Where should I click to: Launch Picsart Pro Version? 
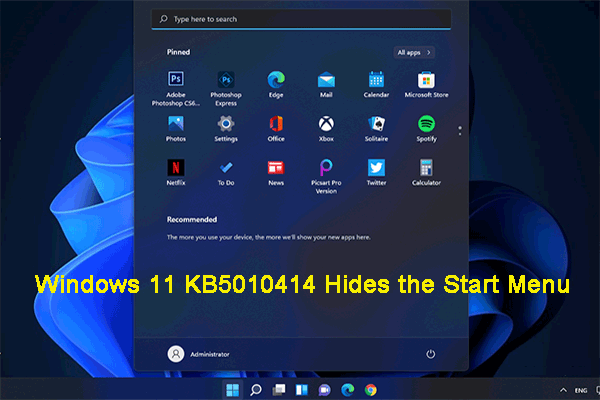tap(326, 176)
